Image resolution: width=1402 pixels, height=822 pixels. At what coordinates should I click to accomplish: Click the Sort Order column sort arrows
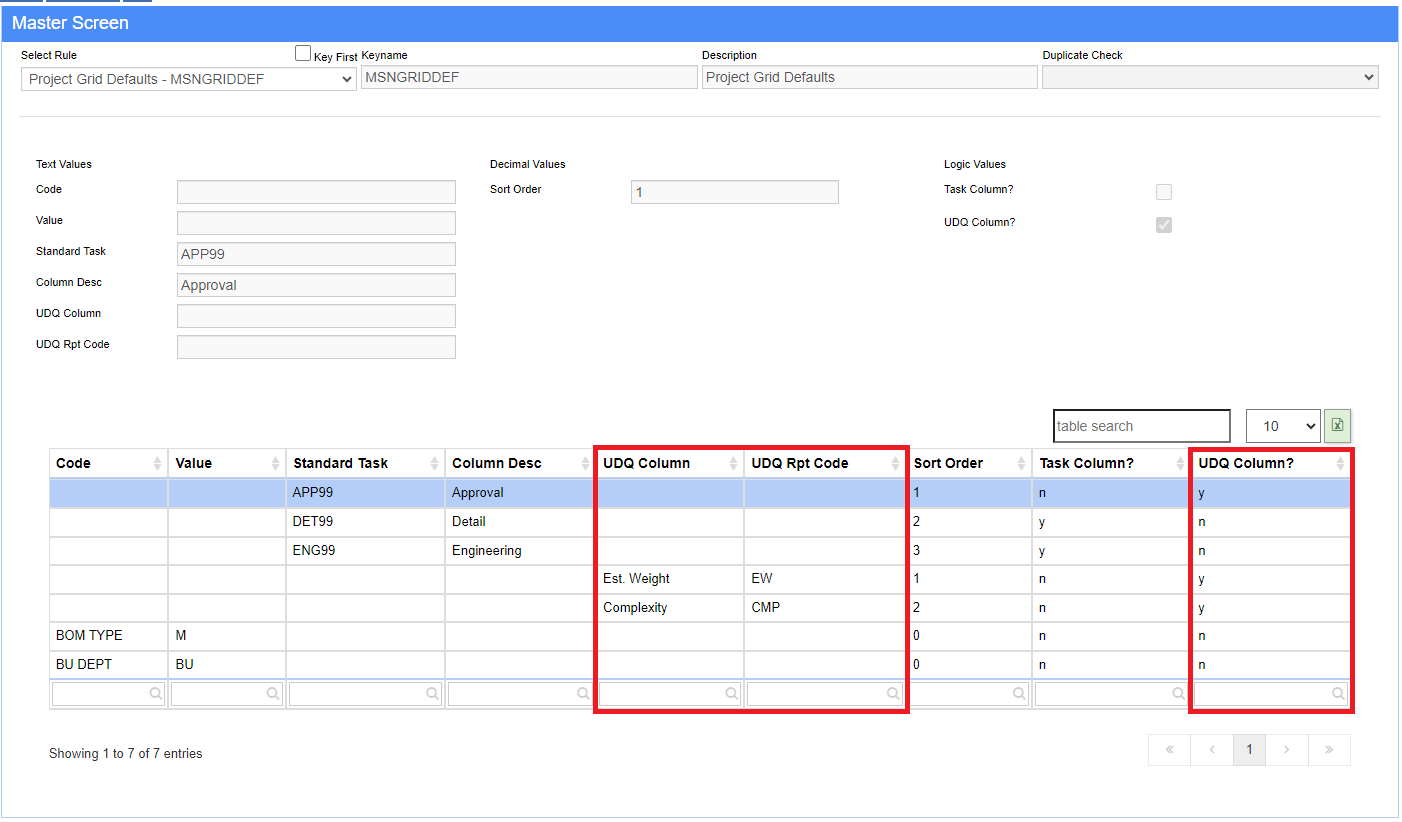tap(1019, 464)
